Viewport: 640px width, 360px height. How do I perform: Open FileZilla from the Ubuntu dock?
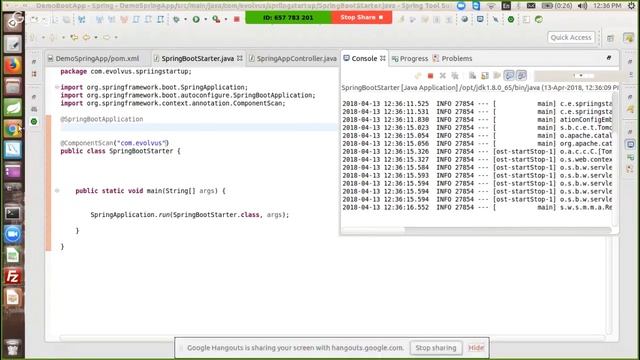click(13, 276)
